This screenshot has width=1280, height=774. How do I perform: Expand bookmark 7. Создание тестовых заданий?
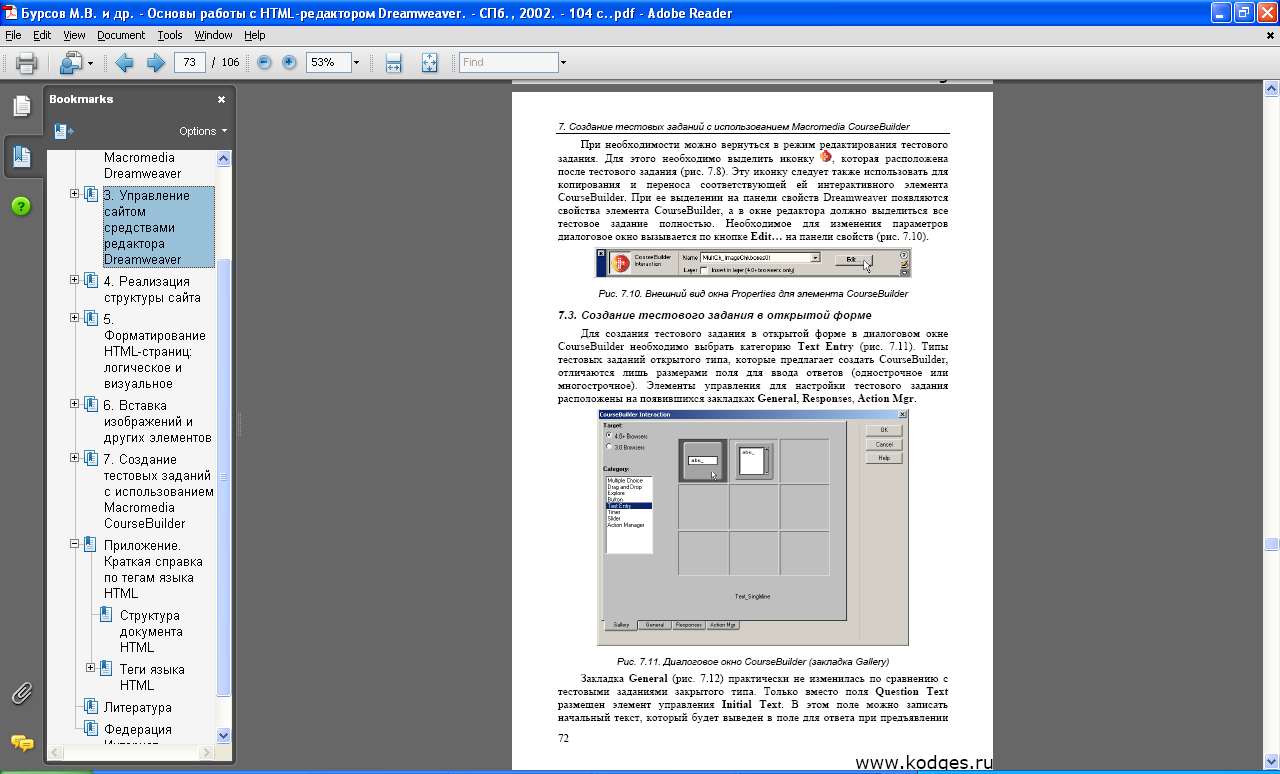point(75,458)
